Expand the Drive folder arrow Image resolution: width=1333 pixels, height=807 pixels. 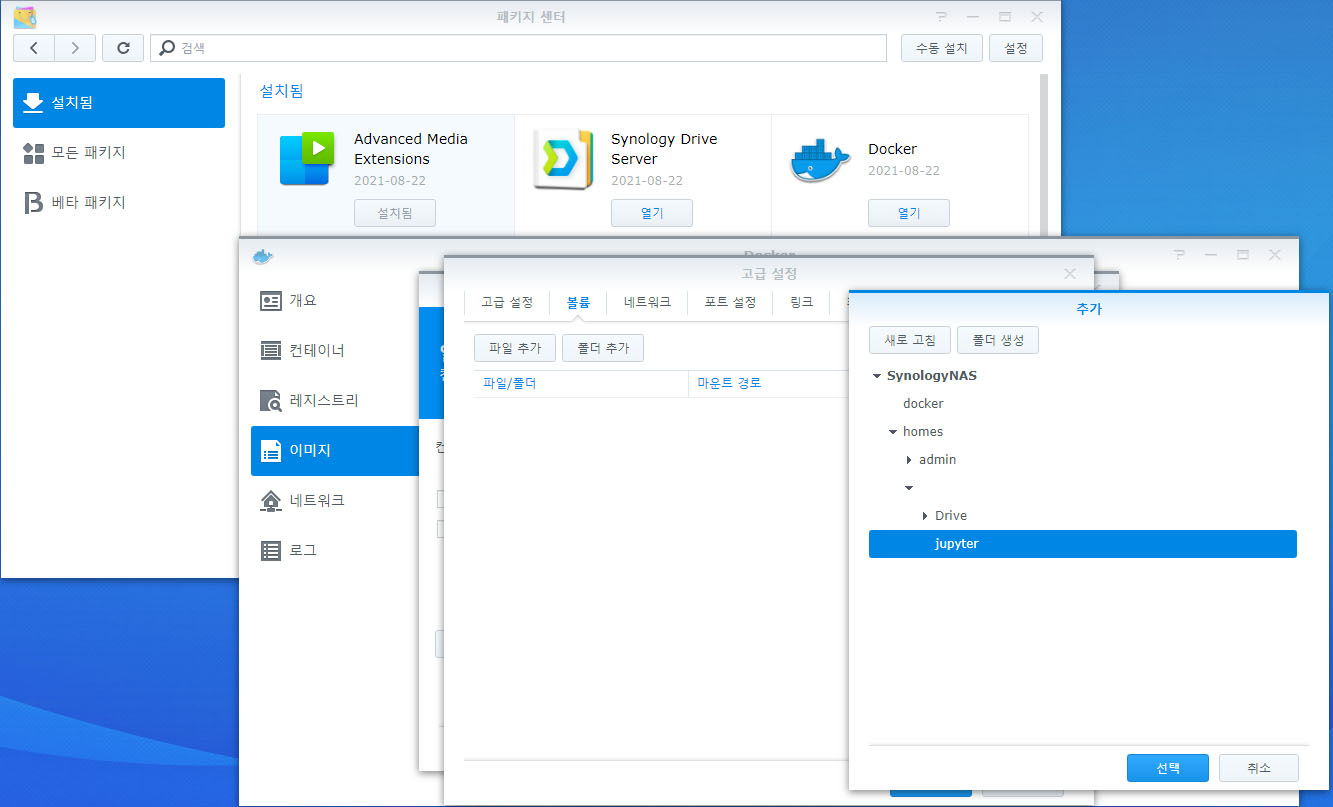(925, 516)
